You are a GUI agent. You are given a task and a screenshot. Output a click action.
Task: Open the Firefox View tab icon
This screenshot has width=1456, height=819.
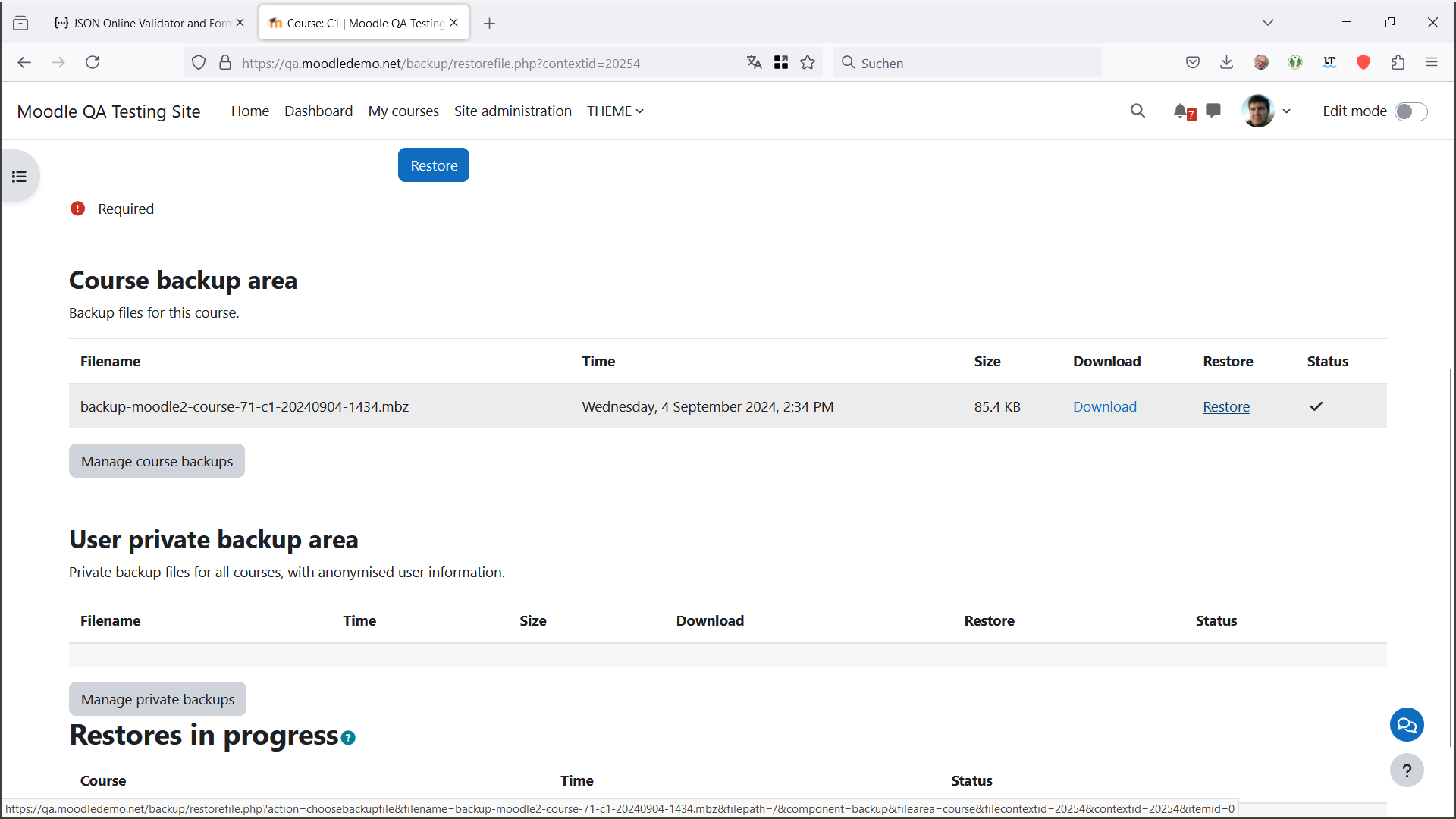point(20,23)
